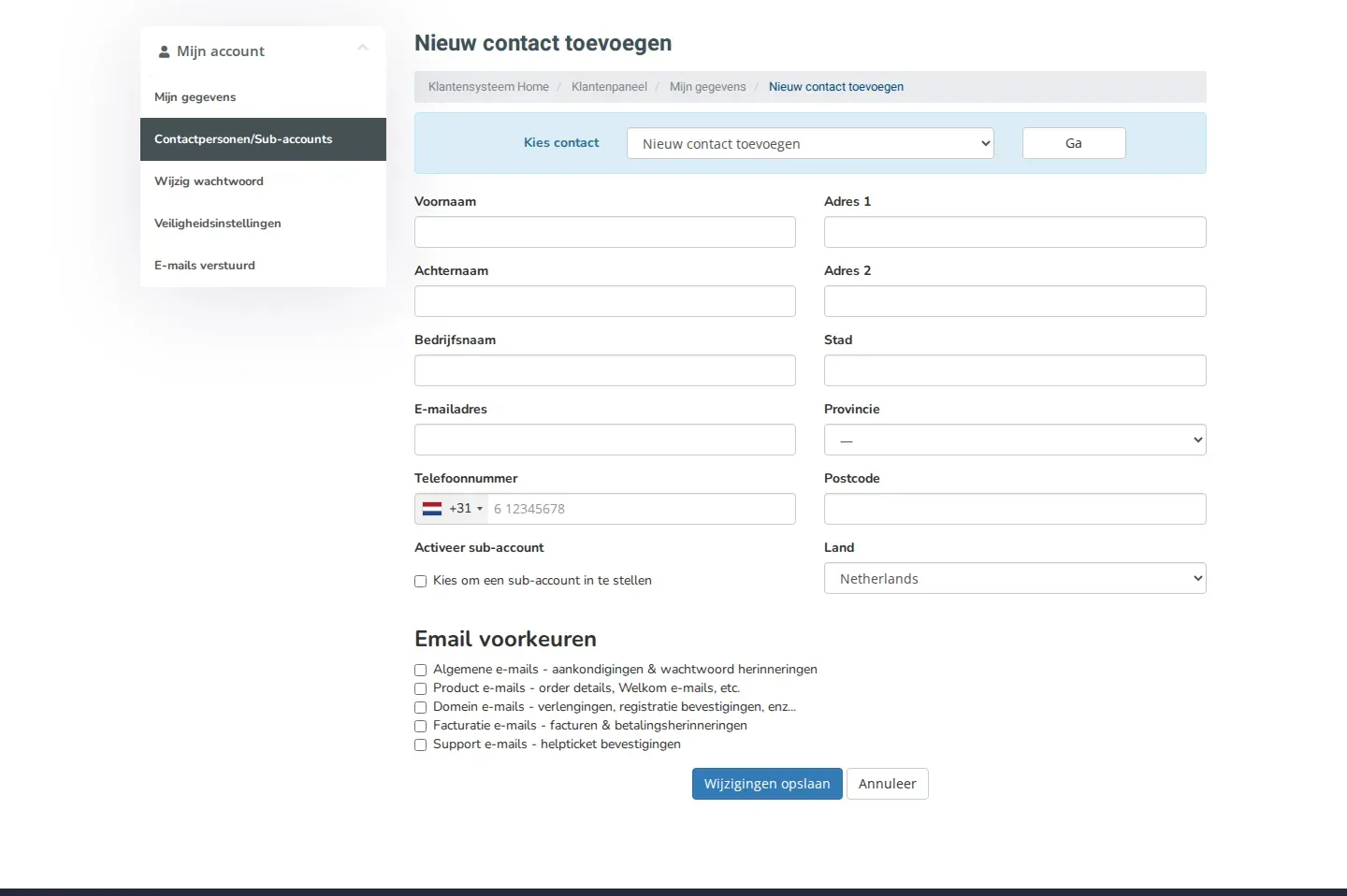Open the +31 country code dropdown

(452, 509)
